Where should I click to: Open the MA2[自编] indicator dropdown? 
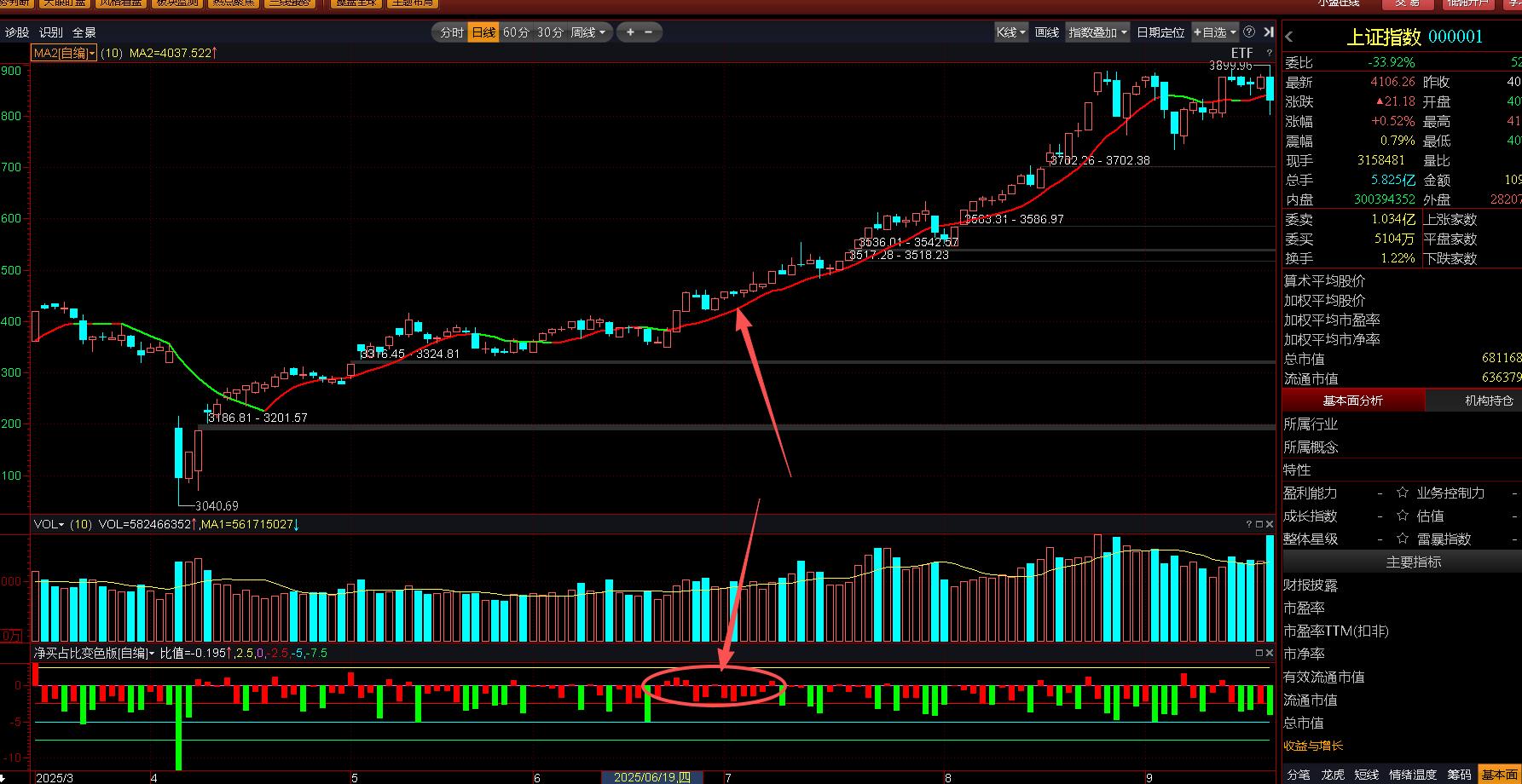pyautogui.click(x=64, y=53)
